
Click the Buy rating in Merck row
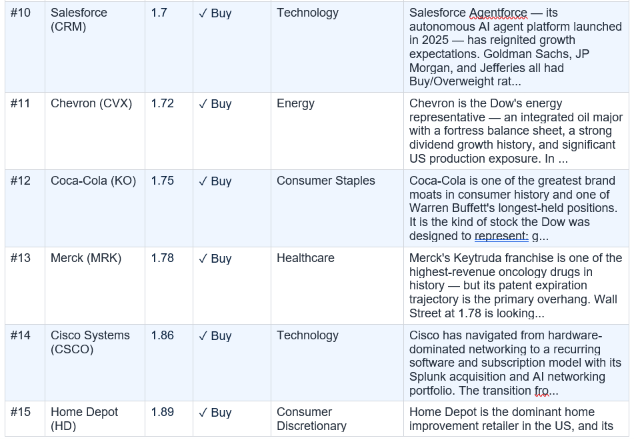(x=215, y=258)
